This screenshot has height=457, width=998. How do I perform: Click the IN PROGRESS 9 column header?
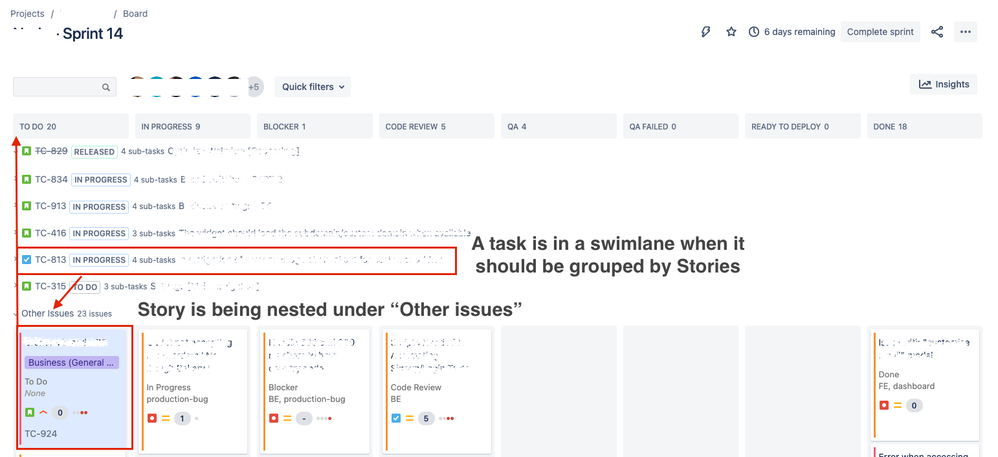192,126
